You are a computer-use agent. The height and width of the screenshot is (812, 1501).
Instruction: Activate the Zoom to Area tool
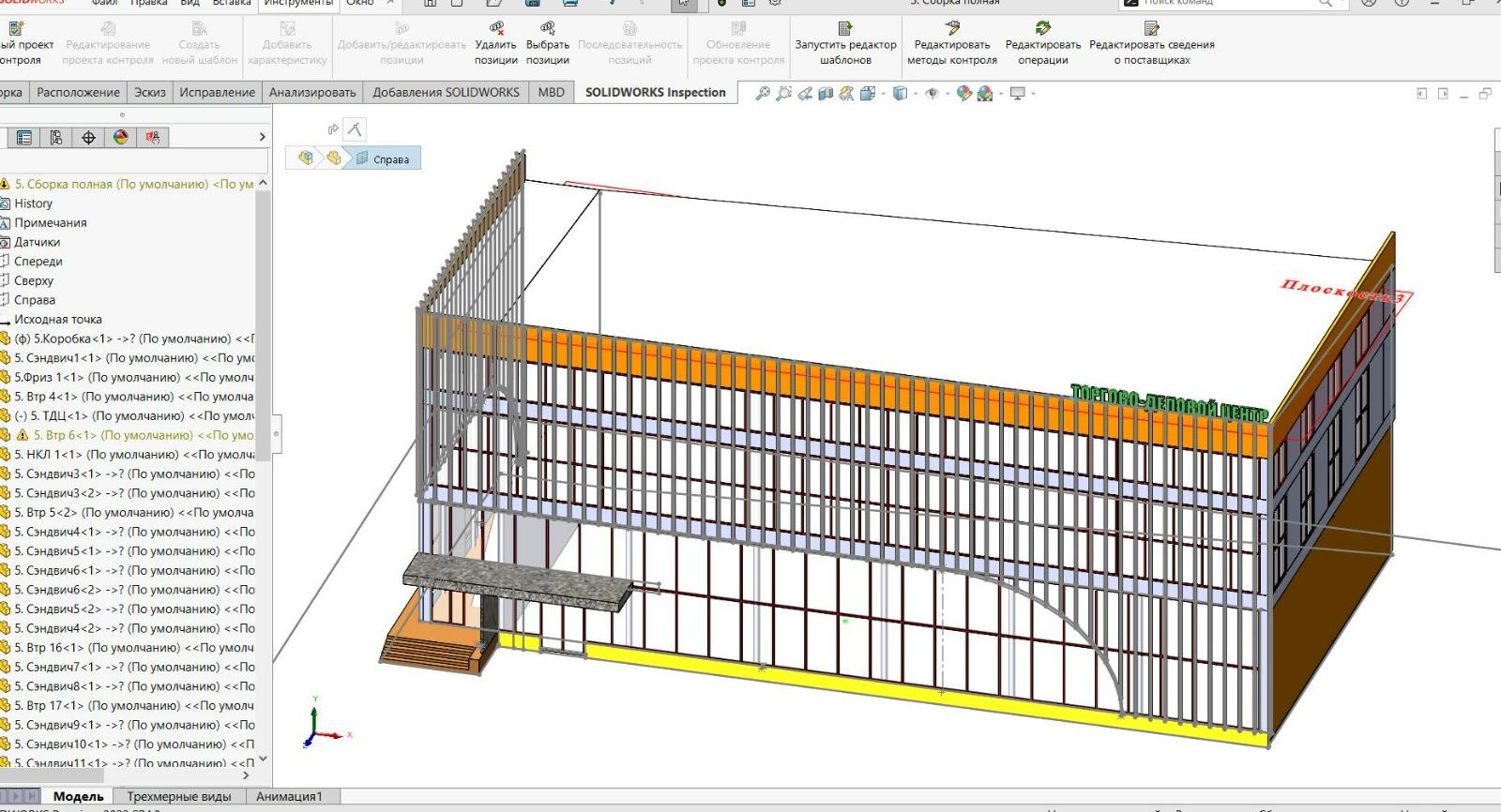(783, 93)
